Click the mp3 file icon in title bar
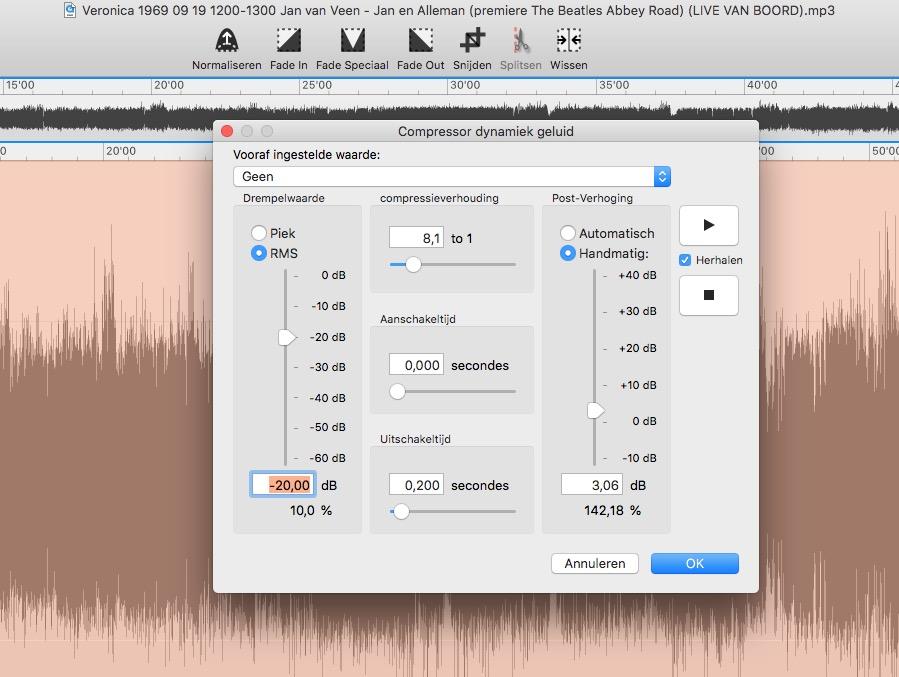Viewport: 899px width, 677px height. coord(70,11)
